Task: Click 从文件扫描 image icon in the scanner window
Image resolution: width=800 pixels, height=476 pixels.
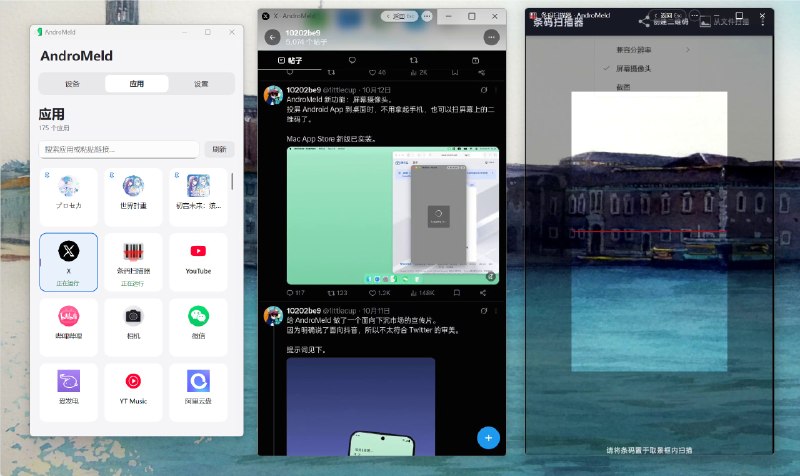Action: (705, 21)
